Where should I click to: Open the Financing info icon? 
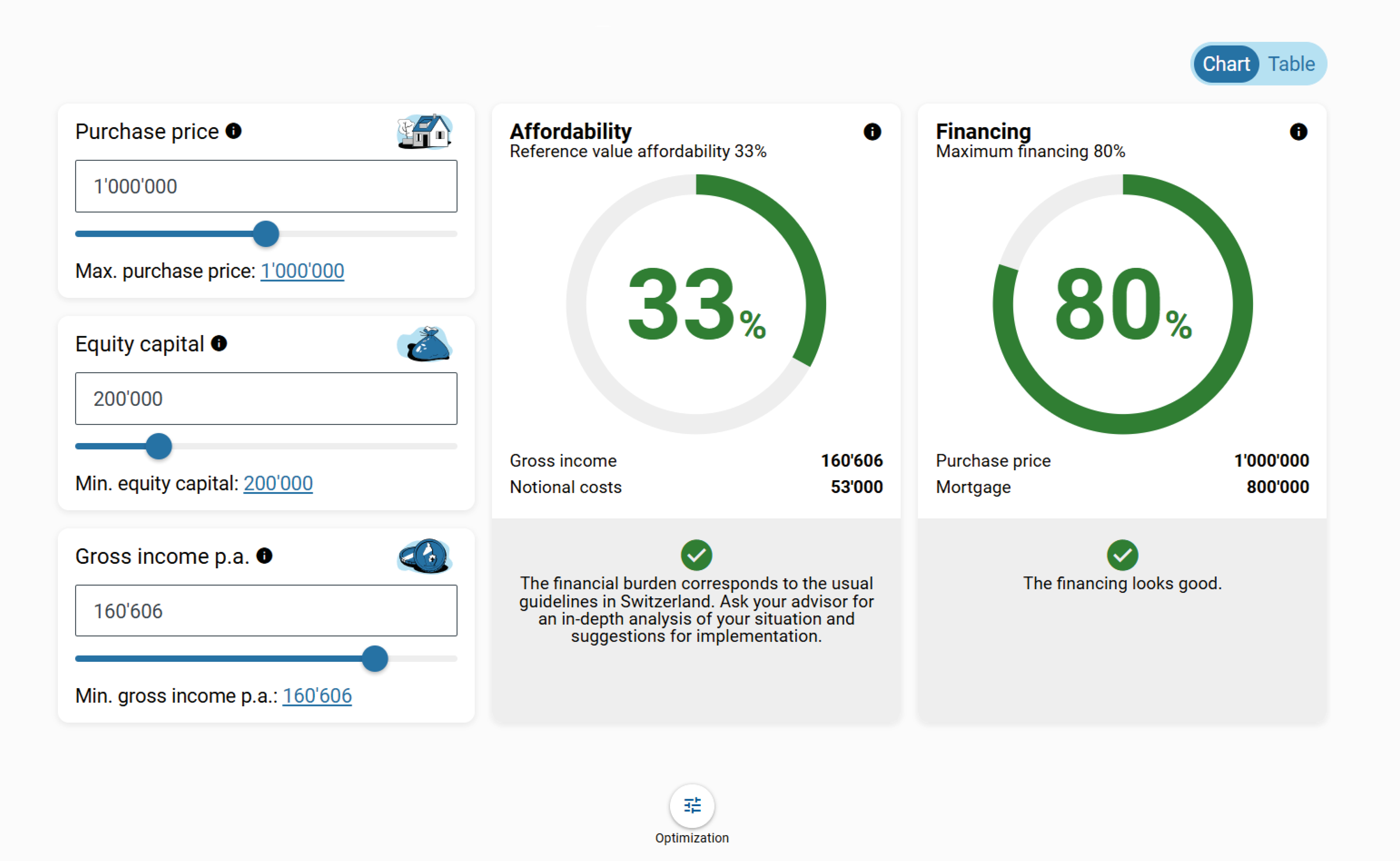[1298, 131]
